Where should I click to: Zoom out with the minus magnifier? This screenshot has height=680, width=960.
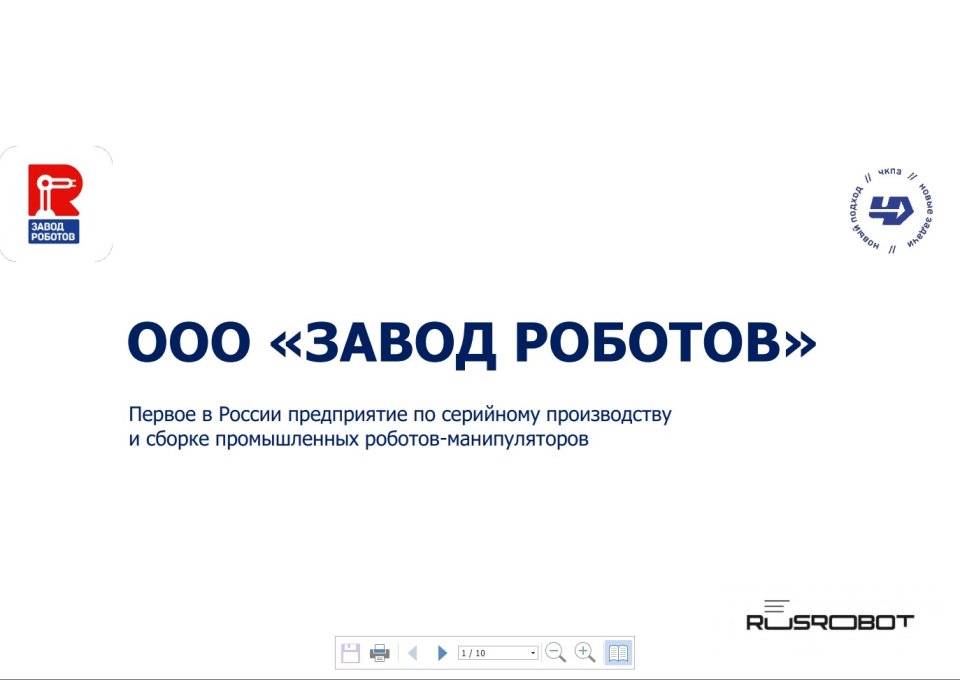[556, 653]
